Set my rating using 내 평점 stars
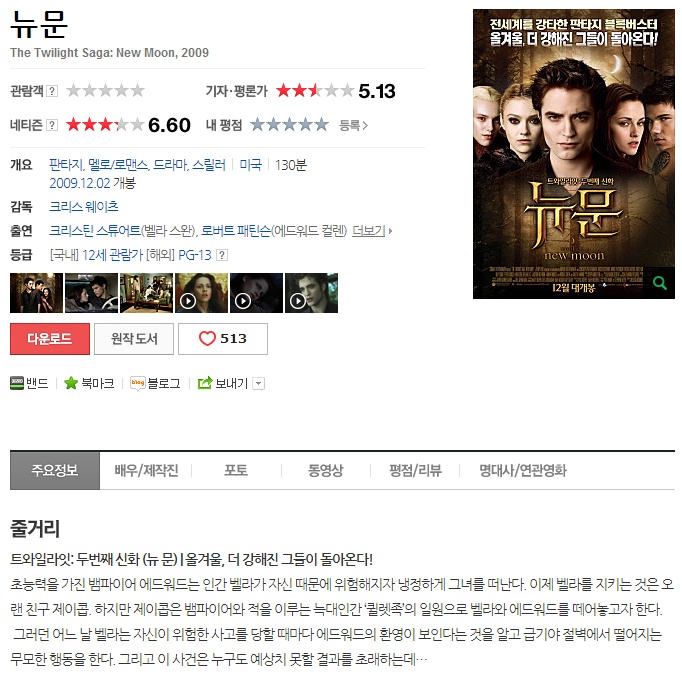The image size is (682, 683). coord(289,125)
